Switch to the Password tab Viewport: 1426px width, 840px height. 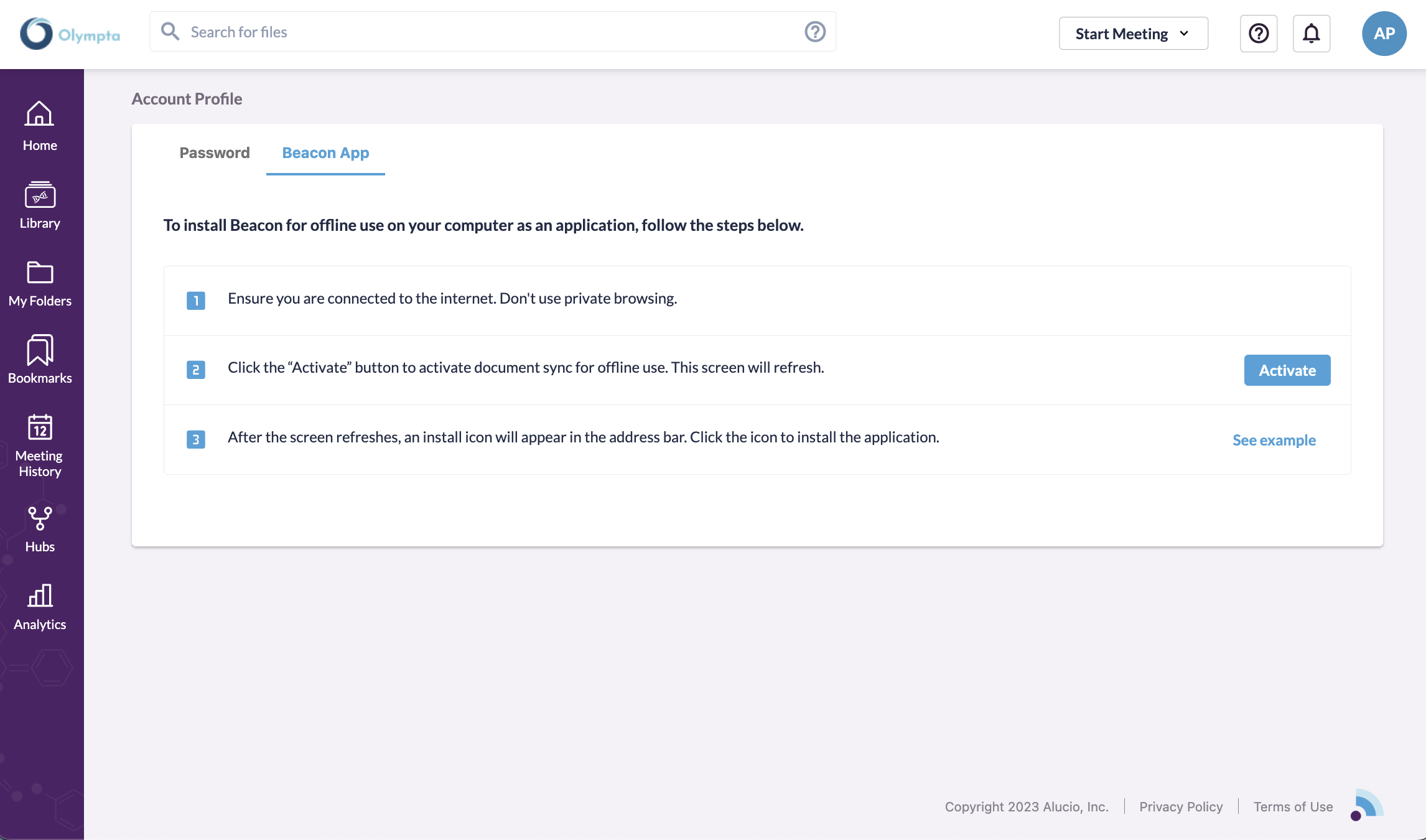pos(215,153)
